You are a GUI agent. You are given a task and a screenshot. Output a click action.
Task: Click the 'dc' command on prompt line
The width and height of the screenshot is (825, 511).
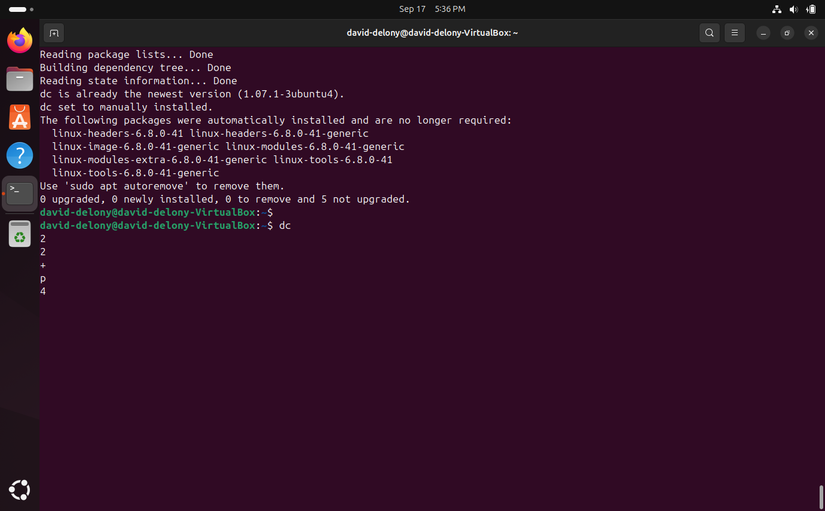click(x=285, y=225)
